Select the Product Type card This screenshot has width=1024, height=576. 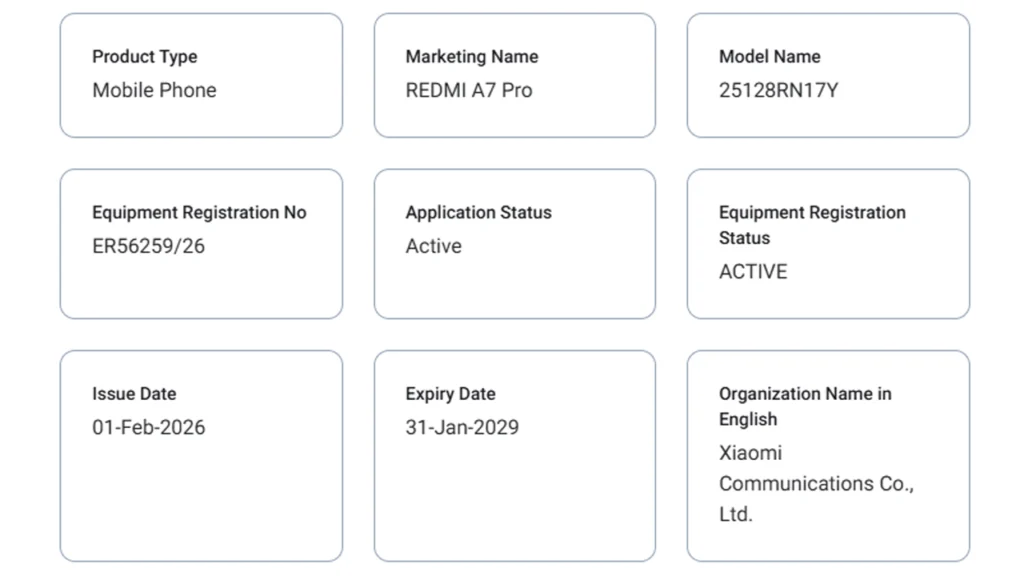[x=201, y=75]
